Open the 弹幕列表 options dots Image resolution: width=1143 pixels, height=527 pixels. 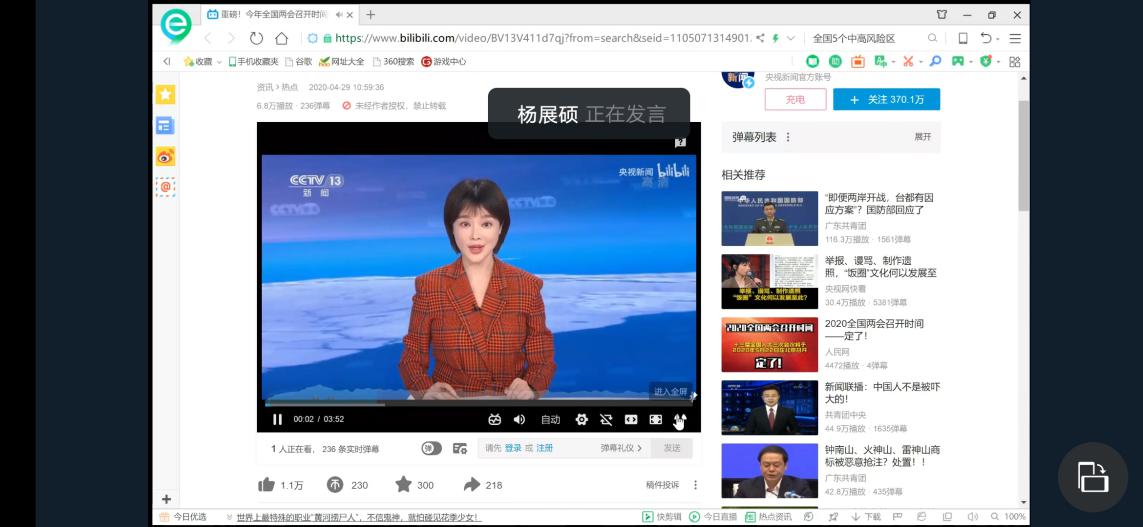click(788, 137)
